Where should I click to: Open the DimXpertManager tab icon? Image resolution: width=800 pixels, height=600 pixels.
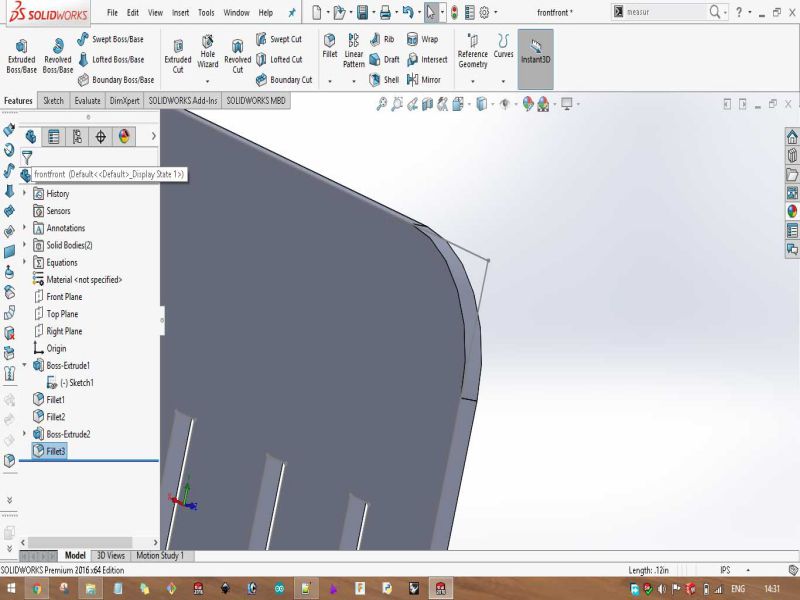pyautogui.click(x=101, y=136)
